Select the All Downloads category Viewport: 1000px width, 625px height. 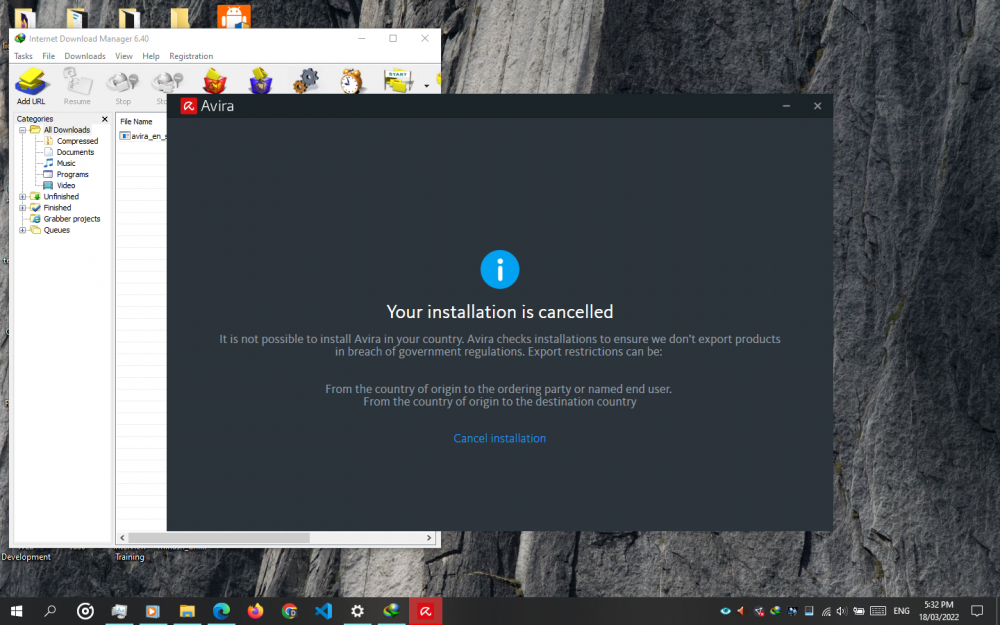click(x=66, y=130)
